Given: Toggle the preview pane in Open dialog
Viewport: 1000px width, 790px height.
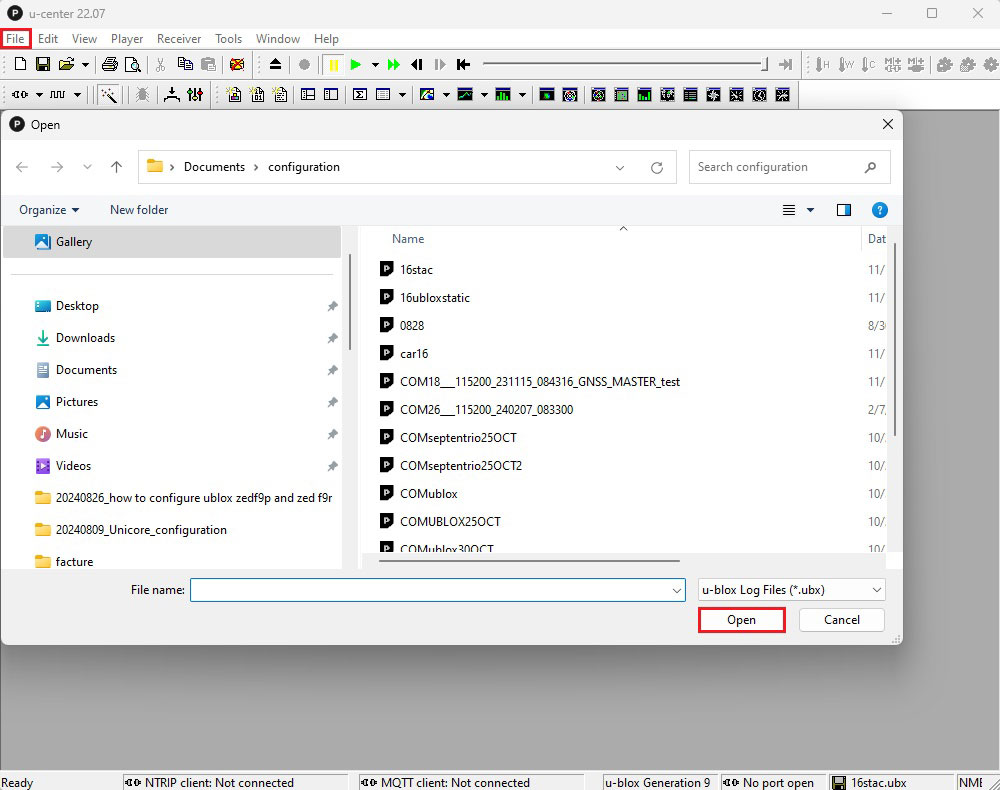Looking at the screenshot, I should [844, 210].
